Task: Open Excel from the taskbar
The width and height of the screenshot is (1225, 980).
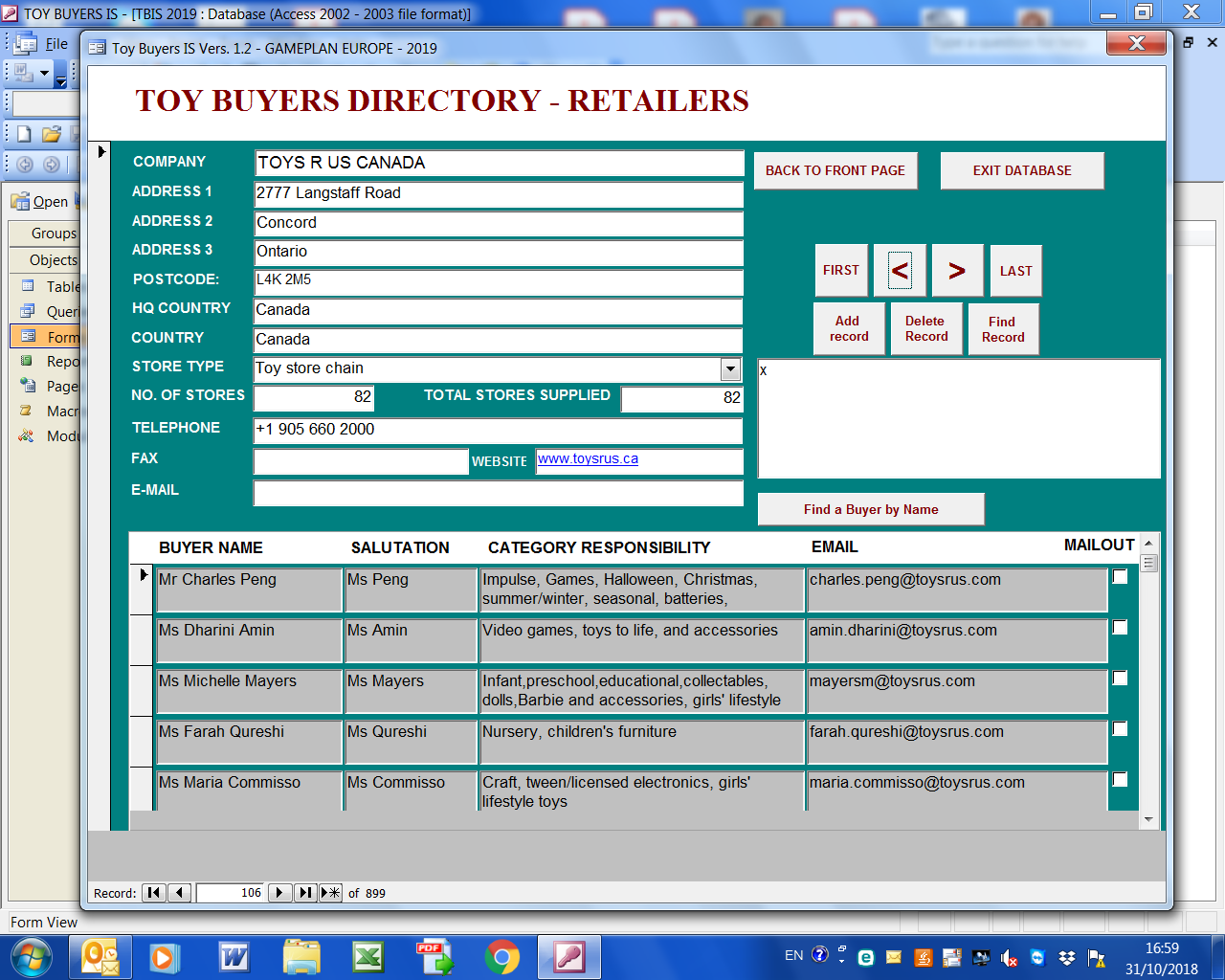Action: coord(367,956)
